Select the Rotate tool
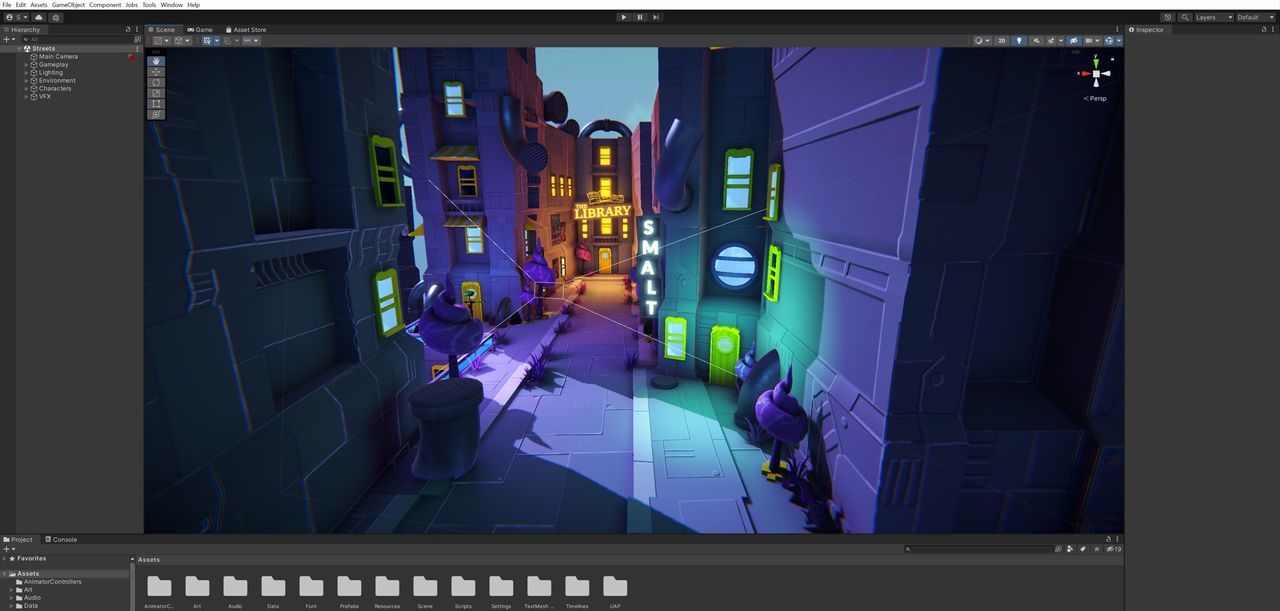Image resolution: width=1280 pixels, height=611 pixels. coord(156,83)
